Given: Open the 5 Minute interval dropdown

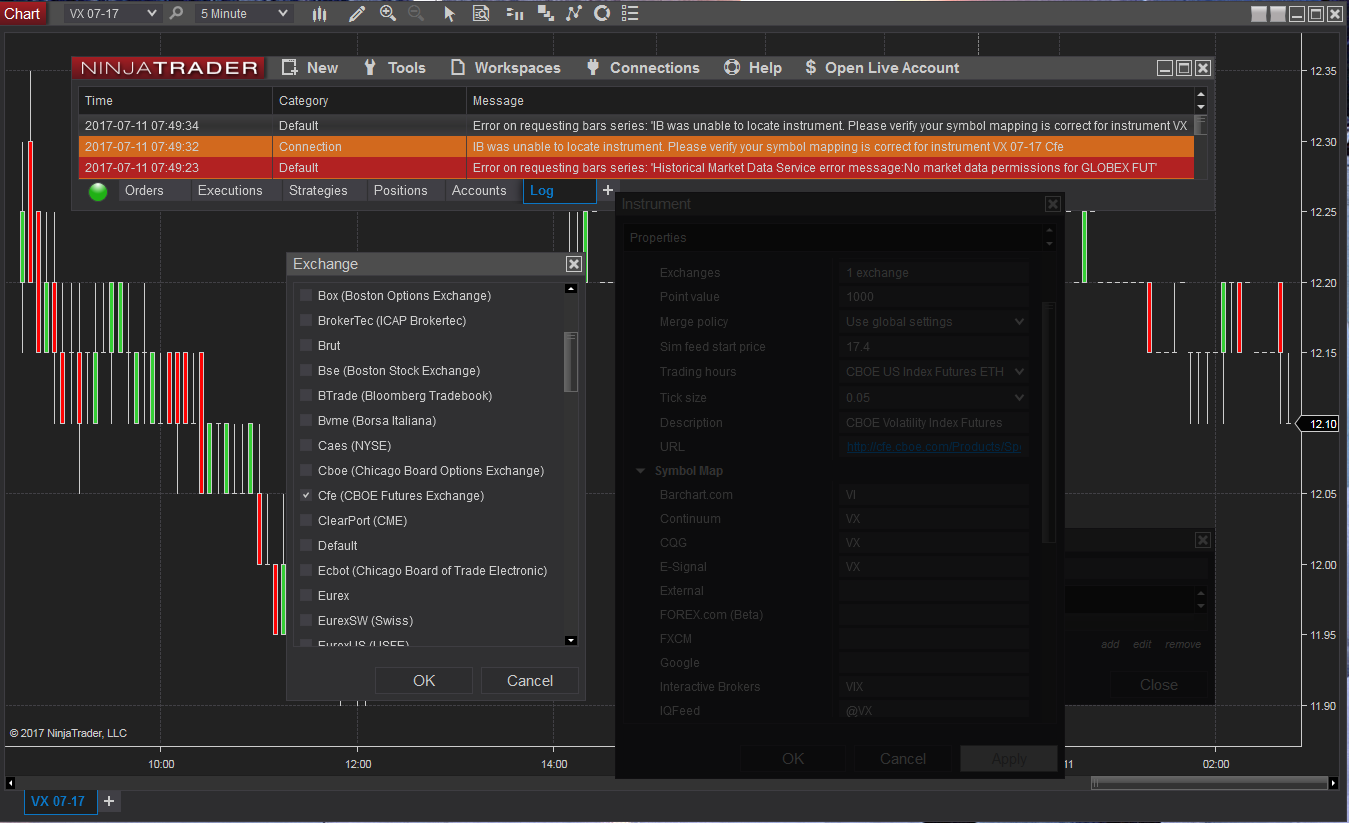Looking at the screenshot, I should 244,14.
